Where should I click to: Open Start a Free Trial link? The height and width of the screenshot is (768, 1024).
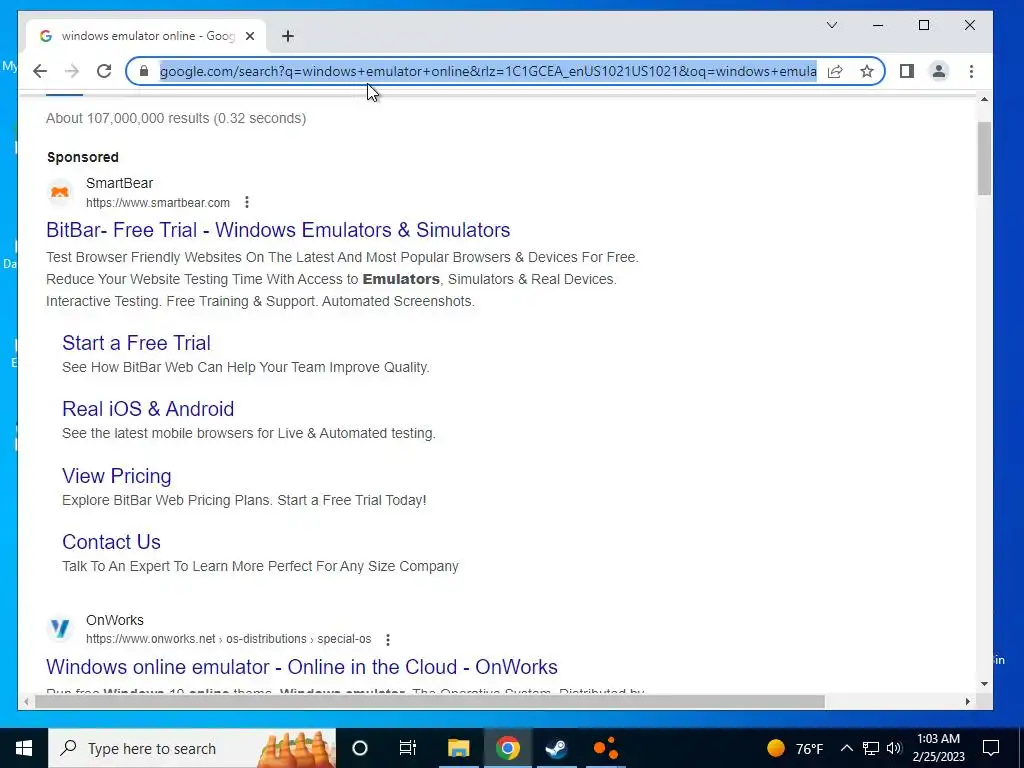(x=136, y=343)
